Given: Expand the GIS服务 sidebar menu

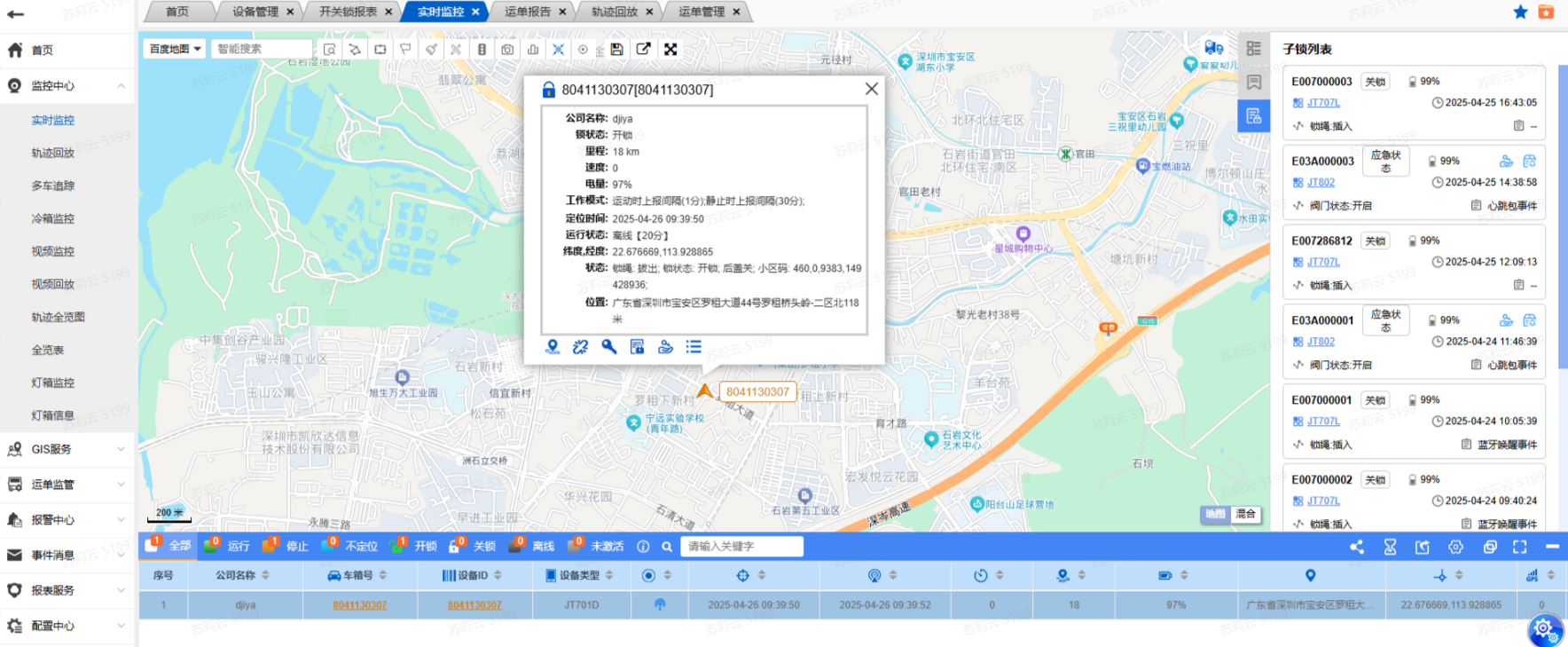Looking at the screenshot, I should 67,449.
